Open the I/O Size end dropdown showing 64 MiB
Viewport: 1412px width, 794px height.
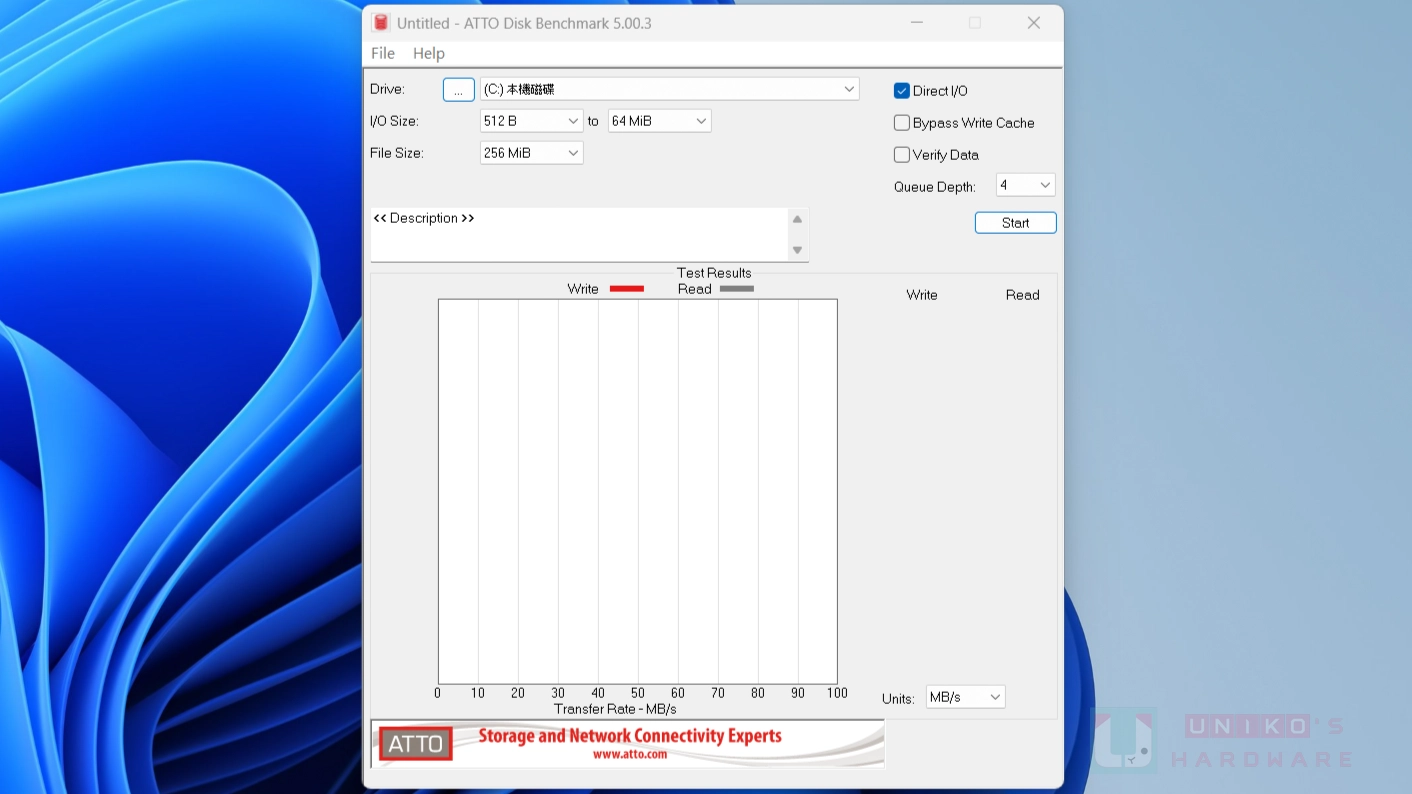659,121
